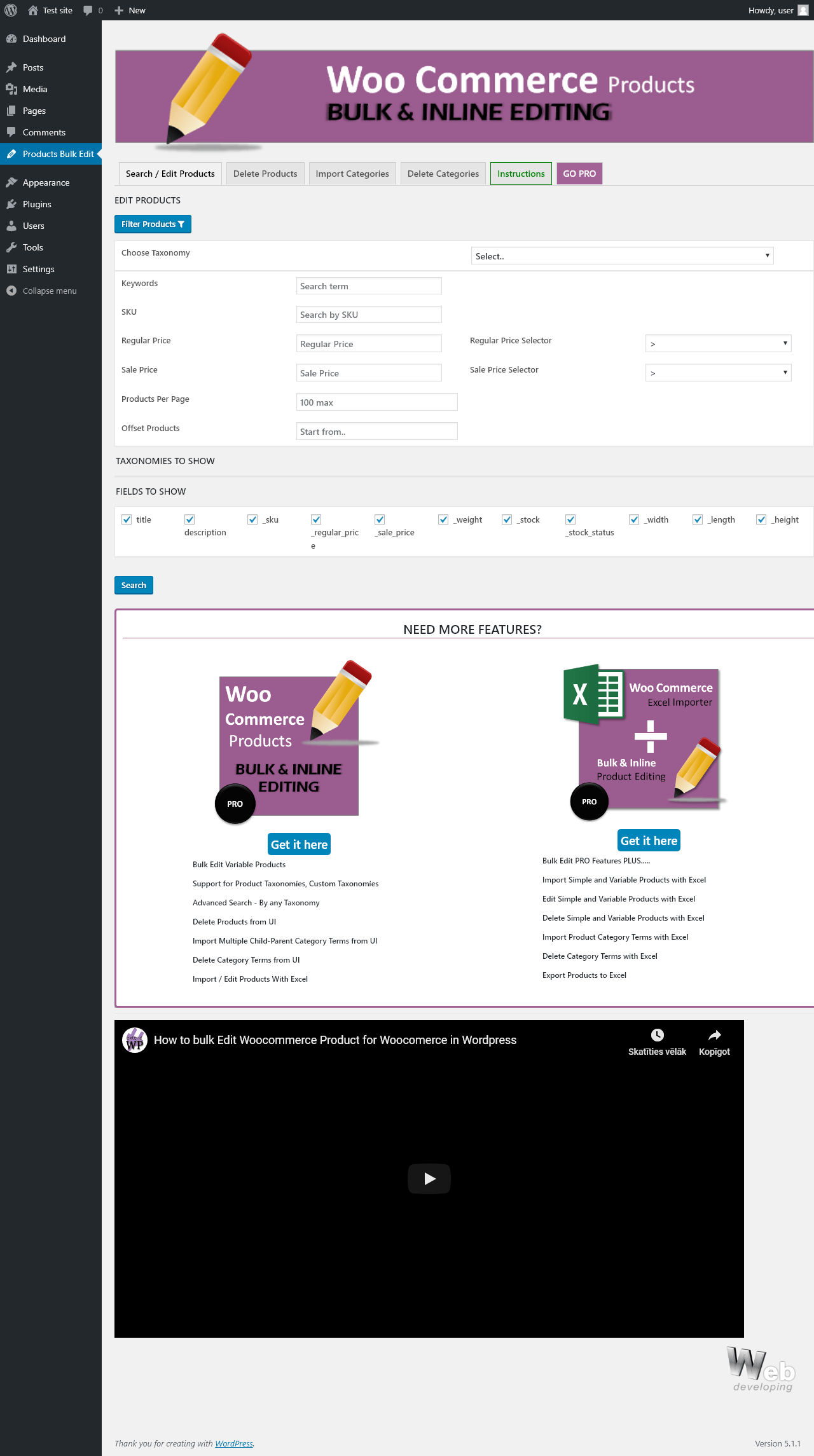Viewport: 814px width, 1456px height.
Task: Focus the Search by SKU field
Action: tap(369, 315)
